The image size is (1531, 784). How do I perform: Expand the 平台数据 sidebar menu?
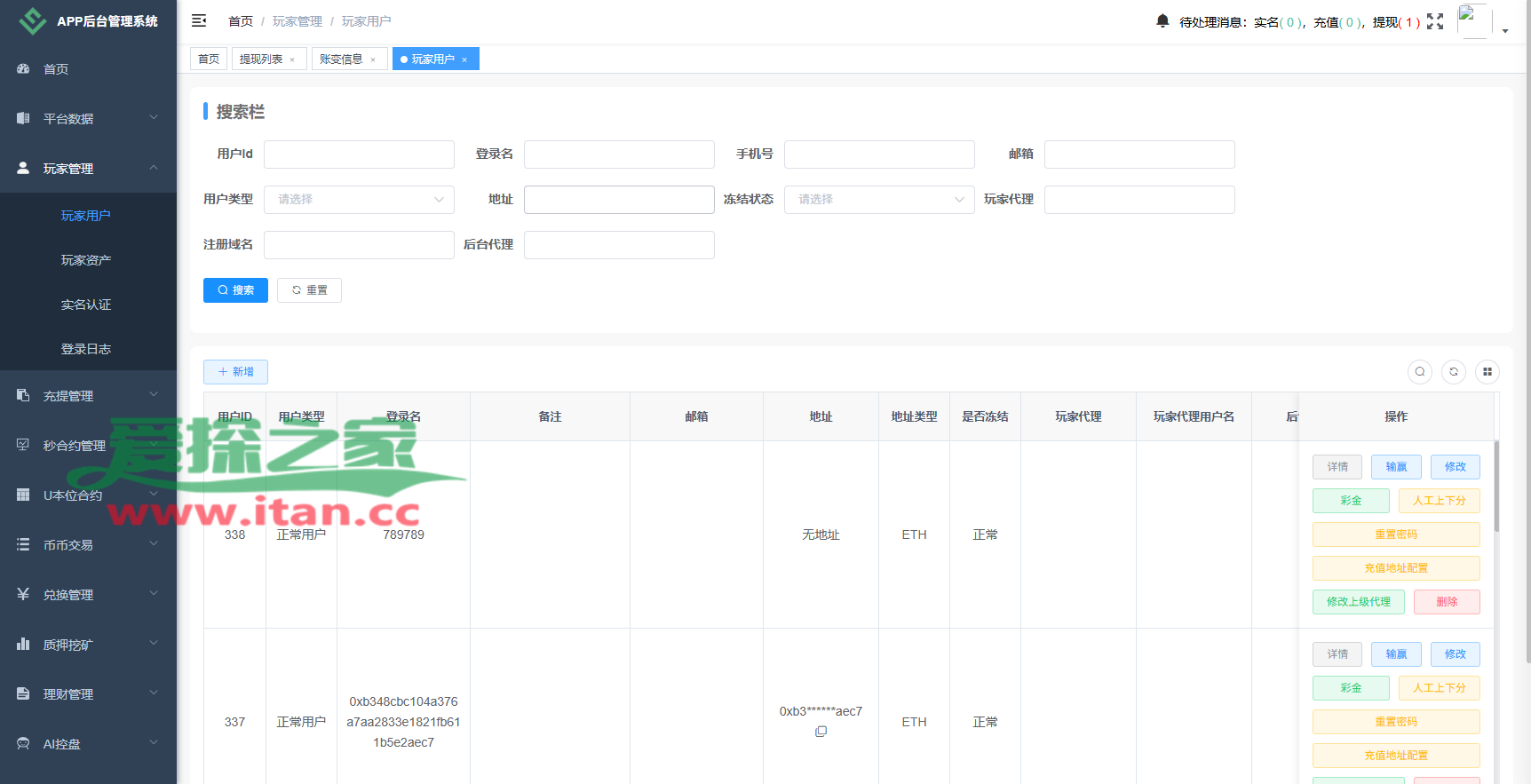pos(88,118)
